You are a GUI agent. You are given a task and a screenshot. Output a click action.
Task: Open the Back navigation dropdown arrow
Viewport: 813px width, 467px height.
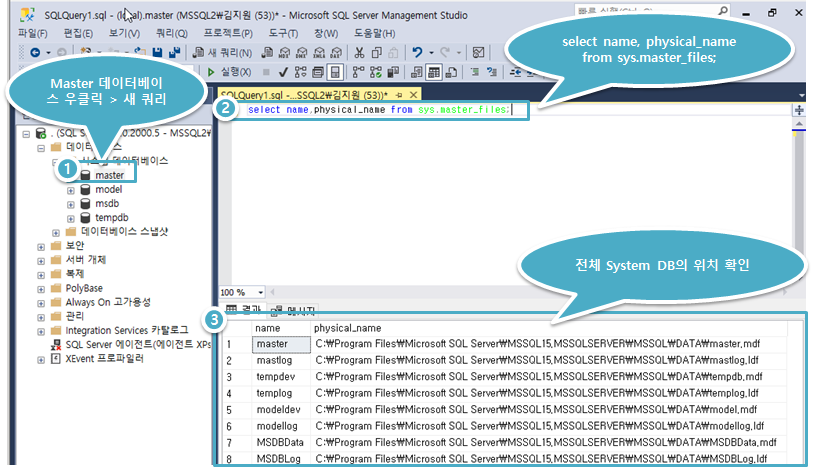click(48, 52)
